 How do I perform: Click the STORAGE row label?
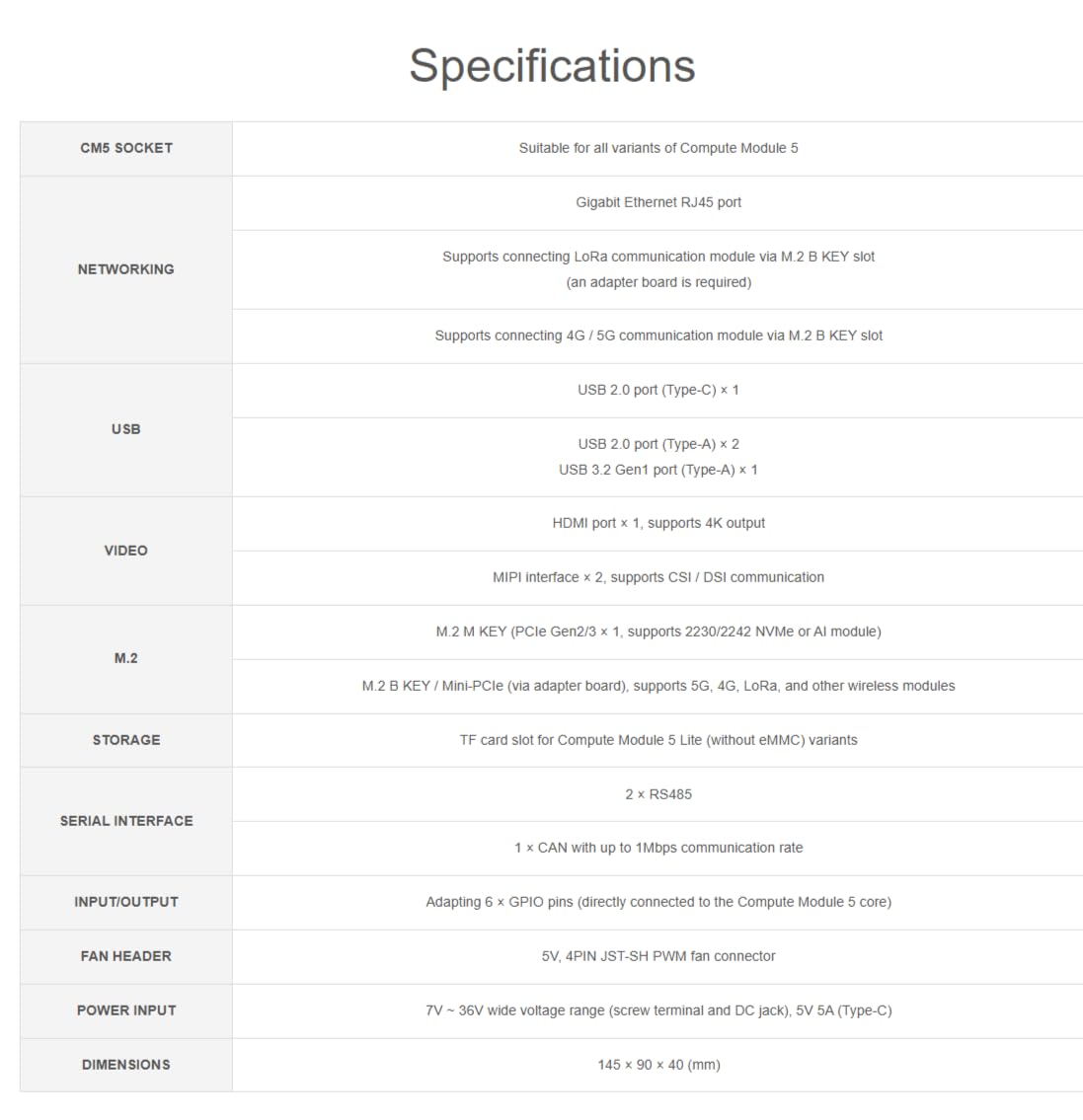[x=126, y=740]
